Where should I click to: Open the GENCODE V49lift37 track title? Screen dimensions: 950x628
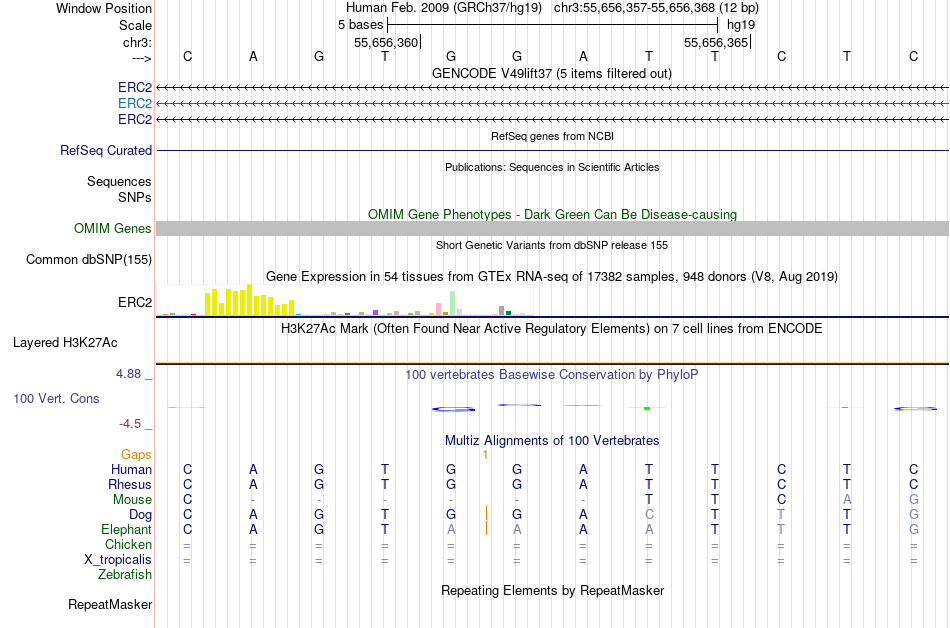[551, 73]
